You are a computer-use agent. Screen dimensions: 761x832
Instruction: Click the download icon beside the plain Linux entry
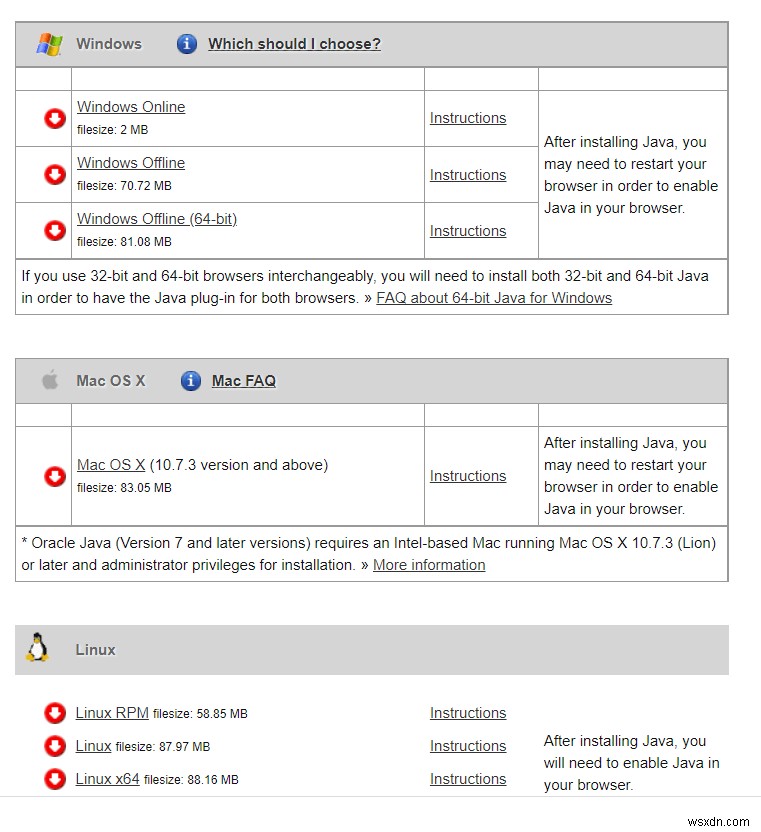point(55,746)
